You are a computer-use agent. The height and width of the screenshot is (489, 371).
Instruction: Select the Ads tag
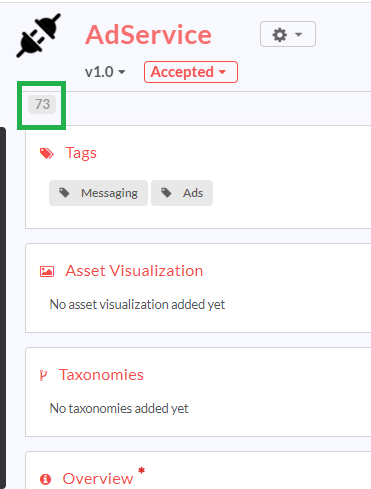[x=182, y=193]
